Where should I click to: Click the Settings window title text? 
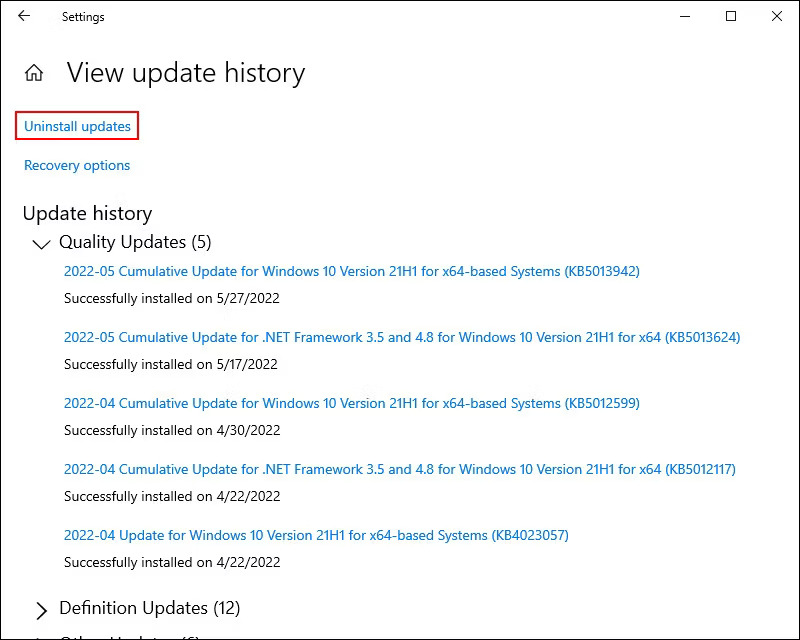83,17
